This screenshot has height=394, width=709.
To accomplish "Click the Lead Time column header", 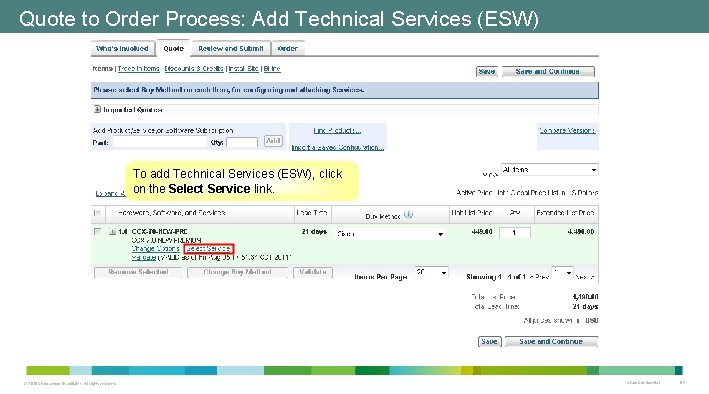I will click(x=312, y=213).
